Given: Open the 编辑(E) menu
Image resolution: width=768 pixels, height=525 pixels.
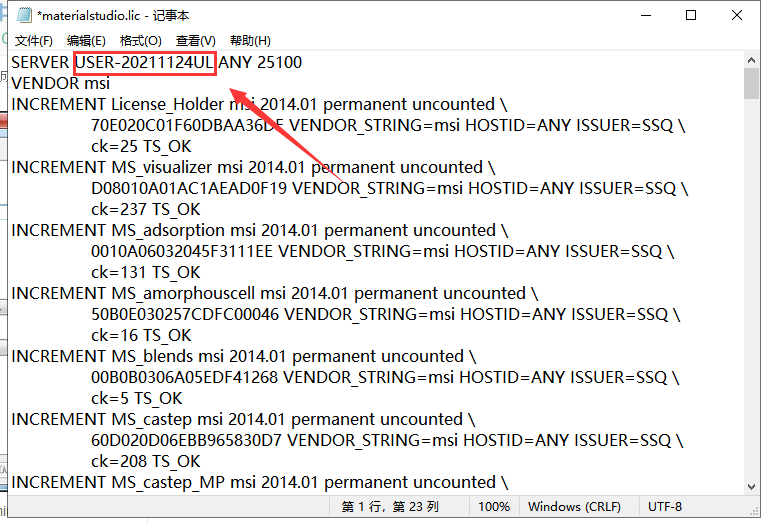Looking at the screenshot, I should 86,41.
